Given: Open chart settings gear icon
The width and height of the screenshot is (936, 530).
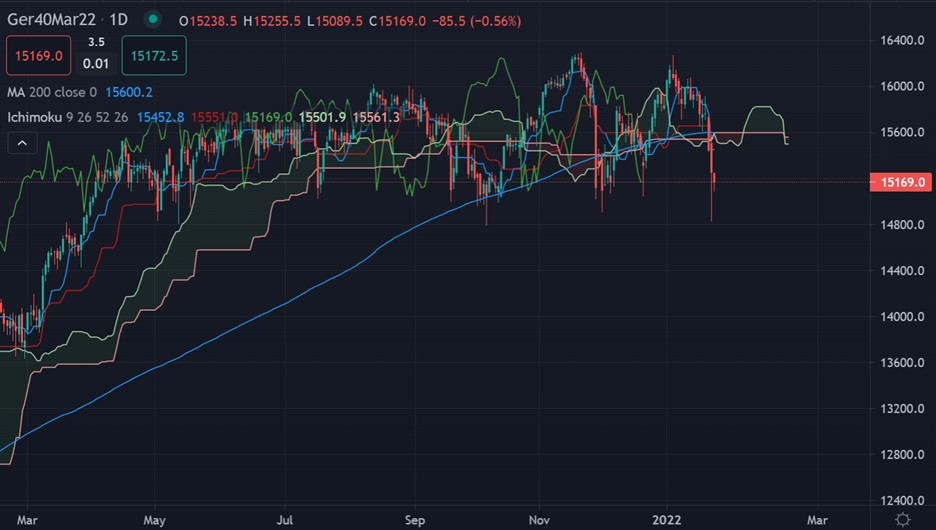Looking at the screenshot, I should click(903, 519).
